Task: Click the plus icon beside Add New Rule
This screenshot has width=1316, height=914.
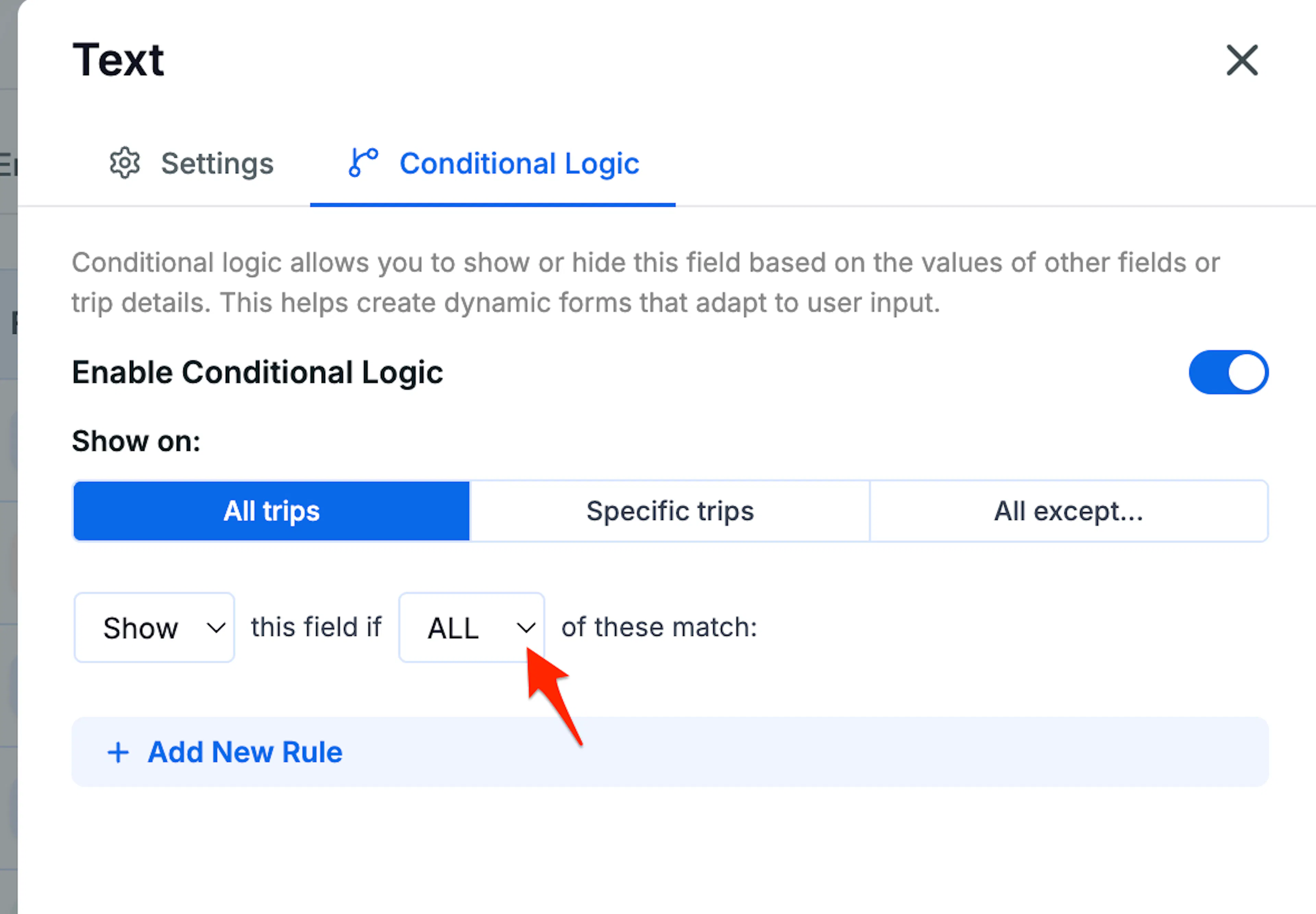Action: (118, 753)
